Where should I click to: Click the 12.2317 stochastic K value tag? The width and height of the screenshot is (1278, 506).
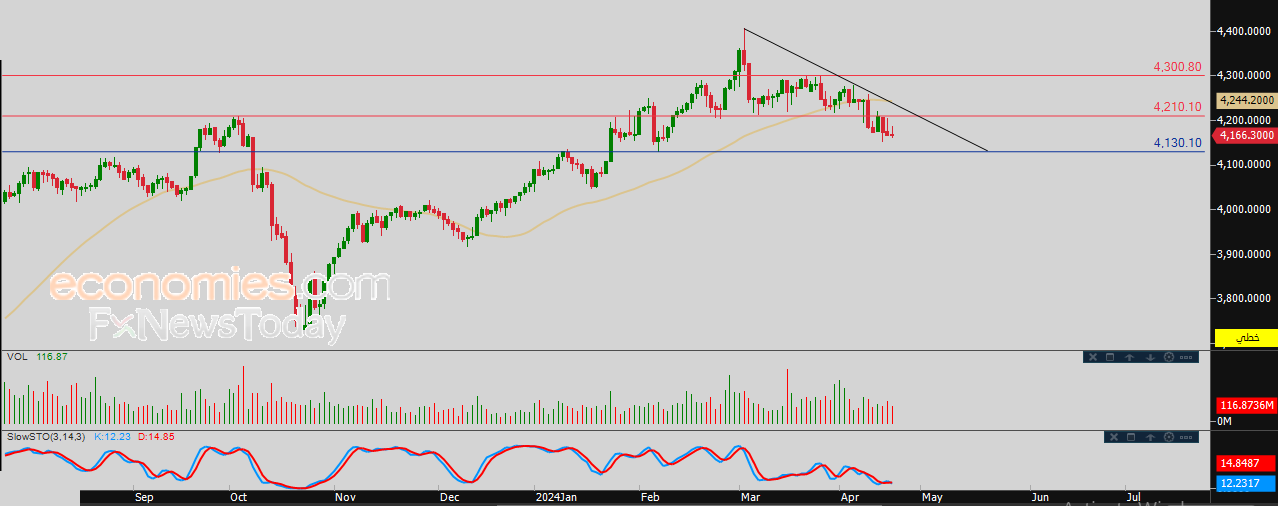(x=1246, y=482)
